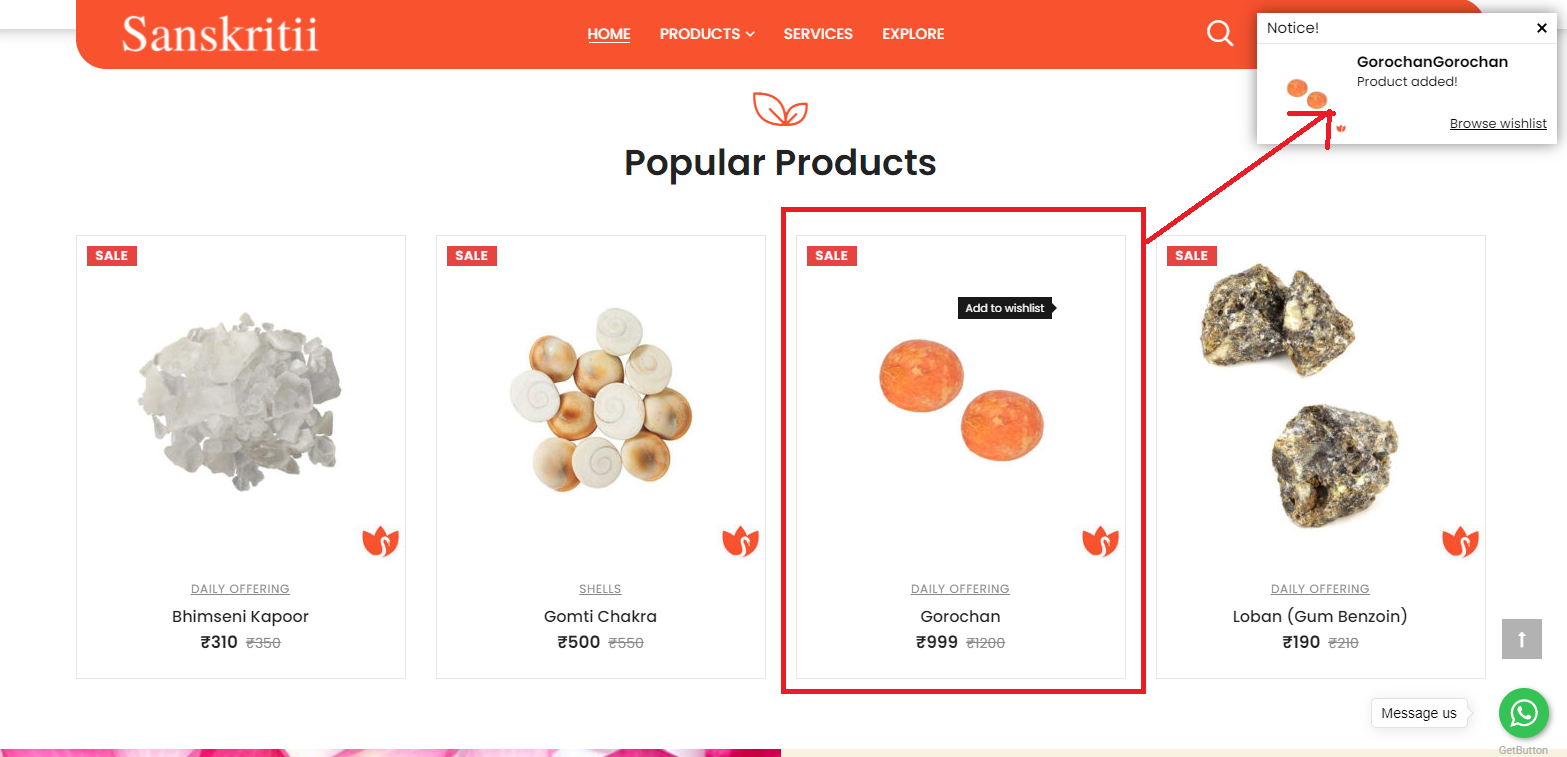The image size is (1567, 757).
Task: Click the Gomti Chakra product image
Action: point(600,400)
